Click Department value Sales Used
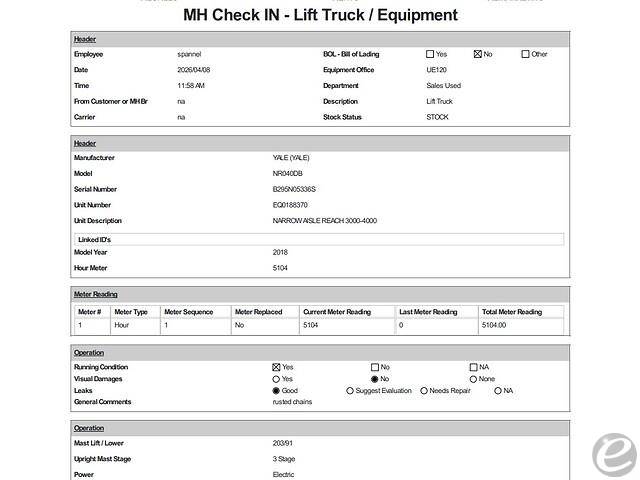The image size is (640, 480). pyautogui.click(x=444, y=86)
